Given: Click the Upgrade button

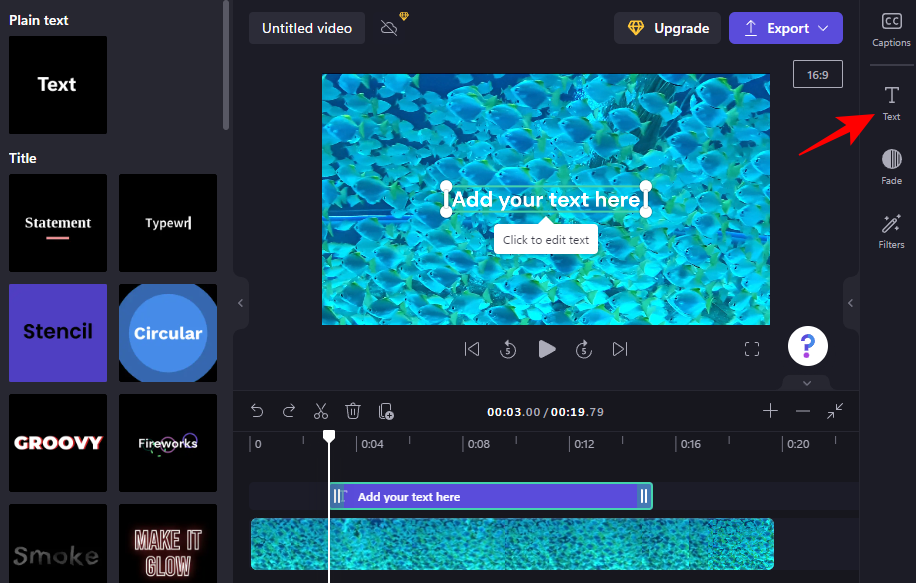Looking at the screenshot, I should point(668,28).
